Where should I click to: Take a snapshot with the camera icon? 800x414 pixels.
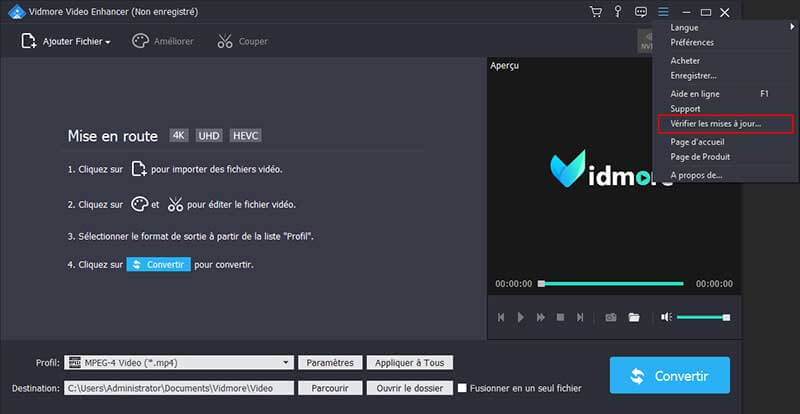610,317
